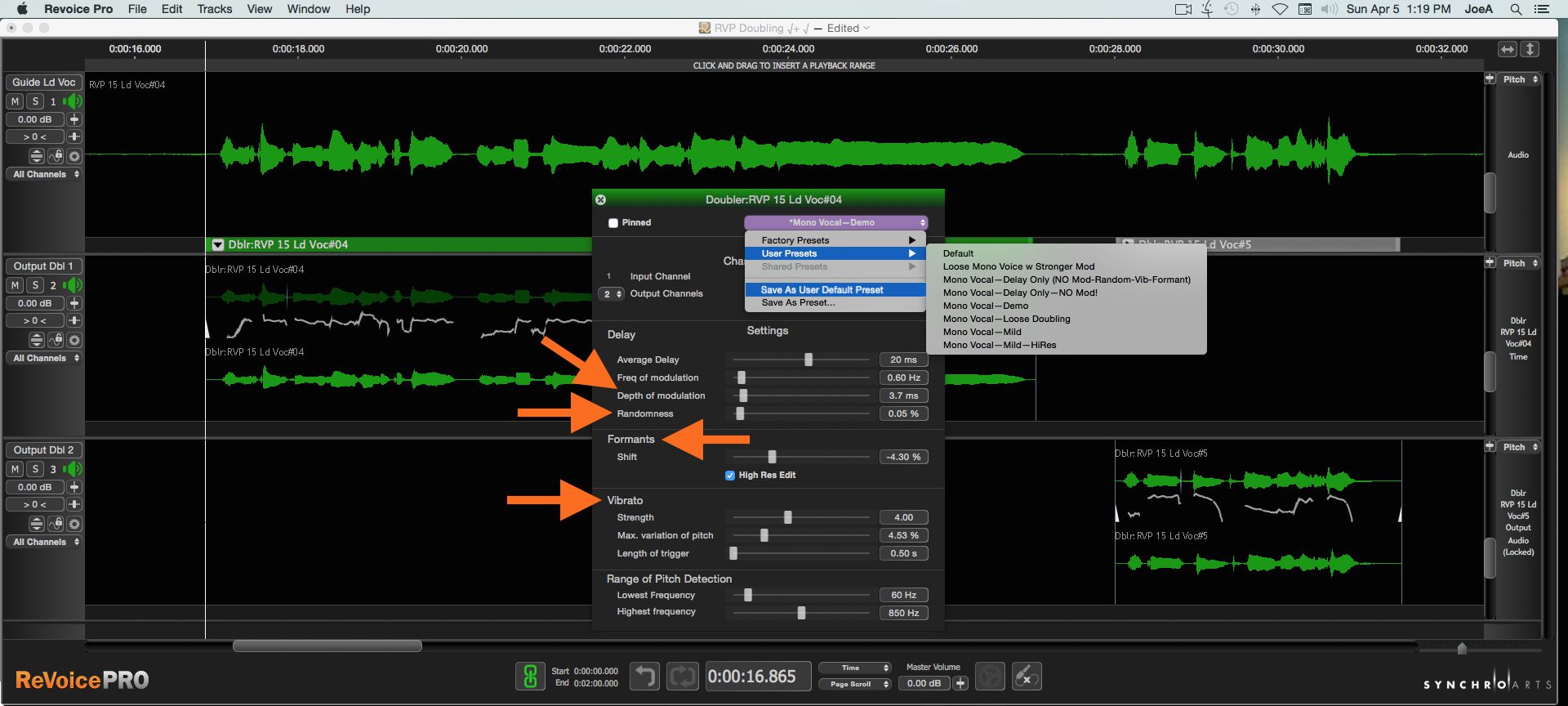This screenshot has width=1568, height=706.
Task: Solo the Output Dbl 2 track
Action: click(x=35, y=469)
